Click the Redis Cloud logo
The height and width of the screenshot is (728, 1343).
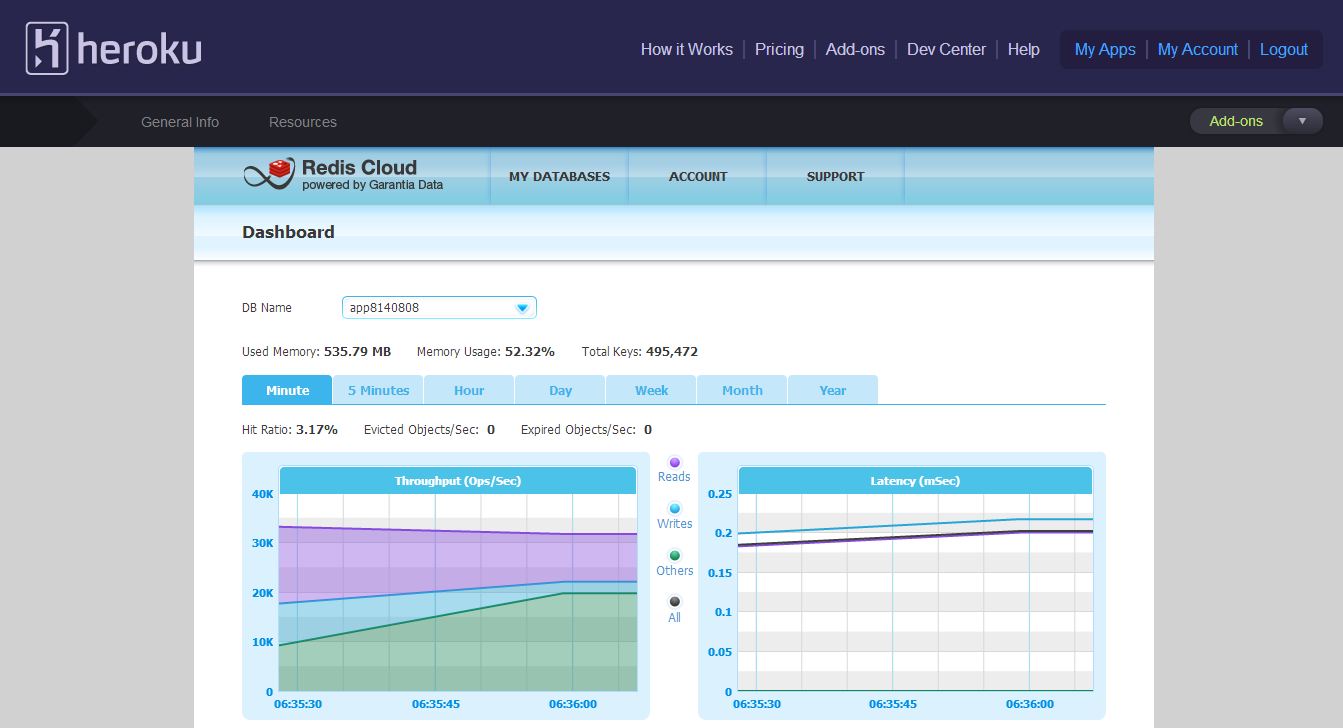343,175
